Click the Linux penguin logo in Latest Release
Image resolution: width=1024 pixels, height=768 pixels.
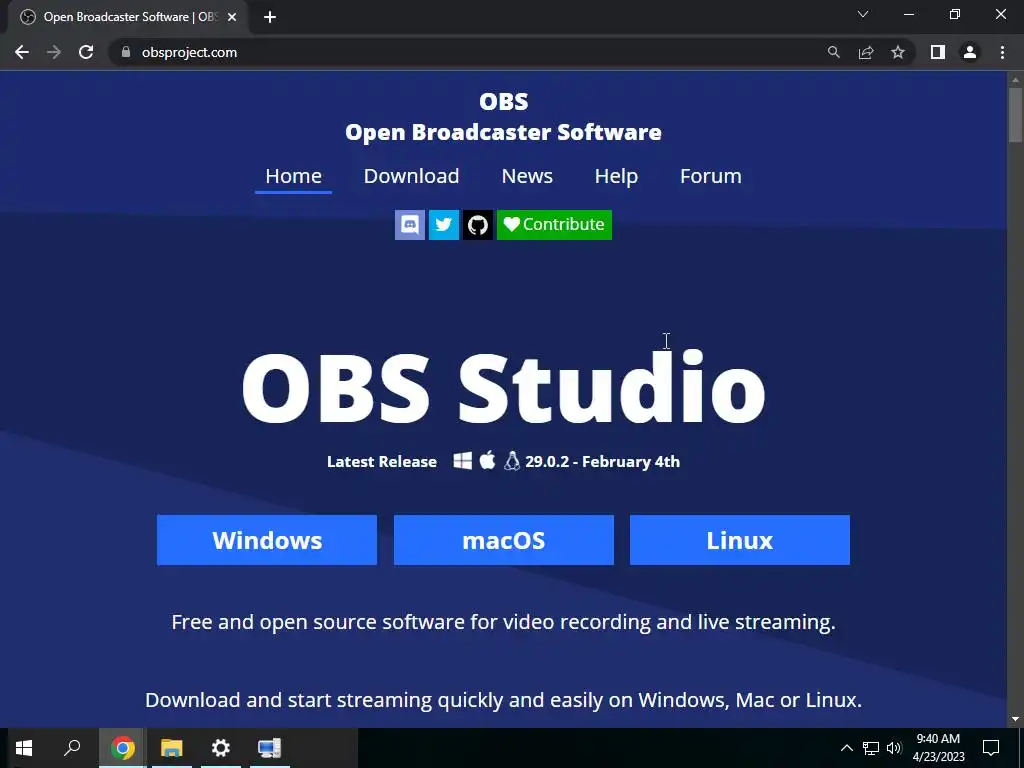pyautogui.click(x=512, y=461)
